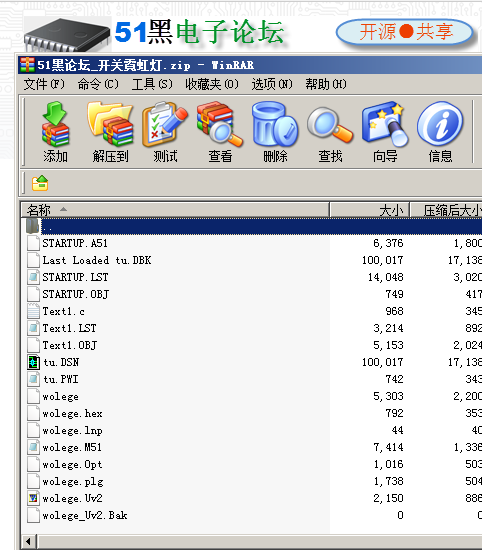Image resolution: width=482 pixels, height=550 pixels.
Task: Select the file Text1.OBJ
Action: 69,345
